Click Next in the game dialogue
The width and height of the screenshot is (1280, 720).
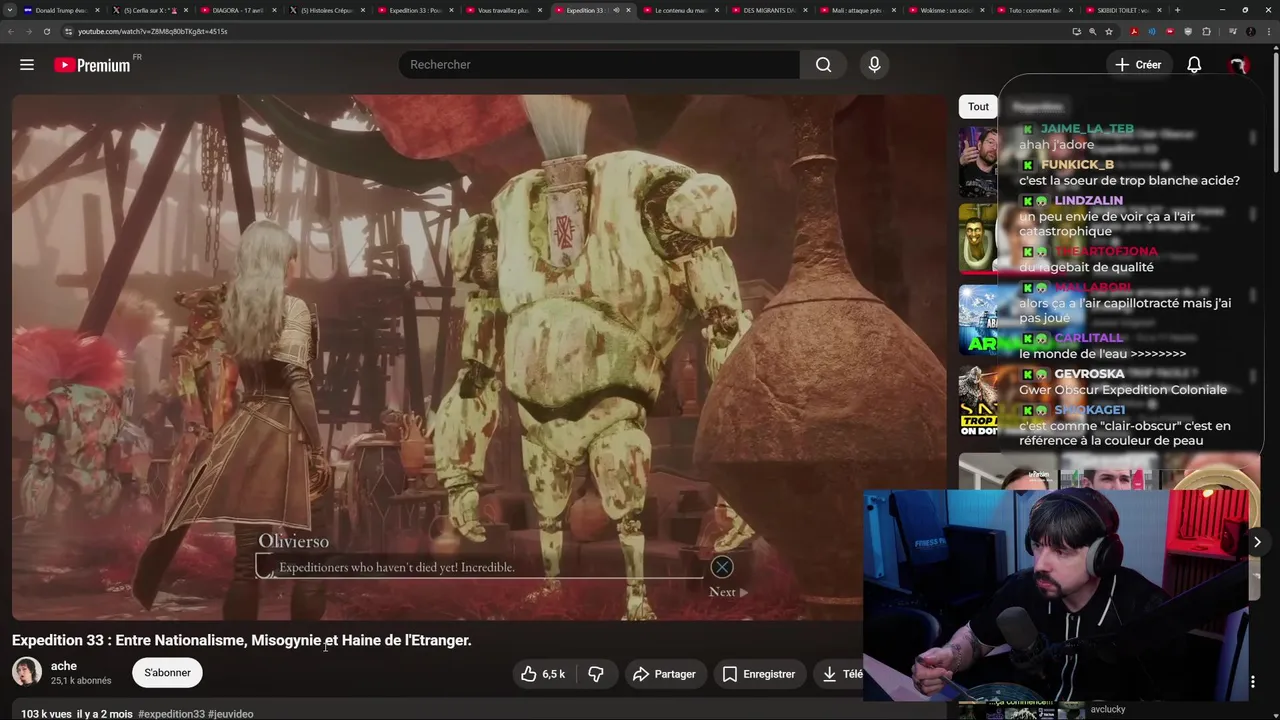point(728,592)
